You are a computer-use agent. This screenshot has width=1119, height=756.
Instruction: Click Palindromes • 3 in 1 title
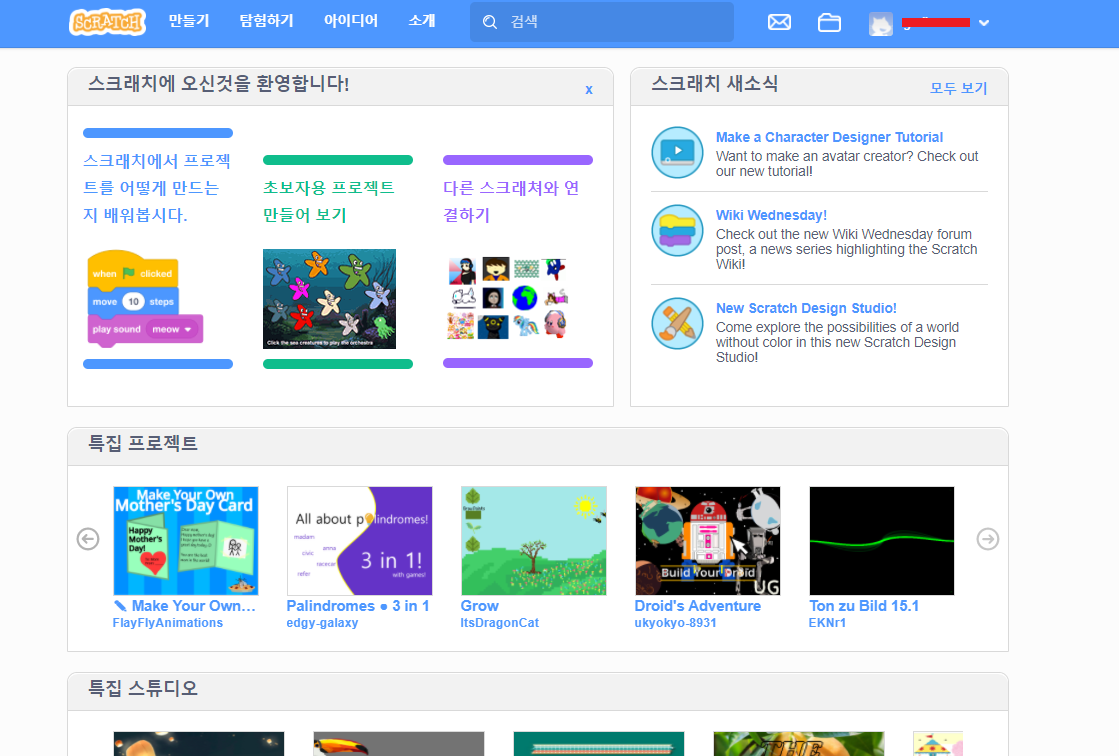tap(358, 605)
